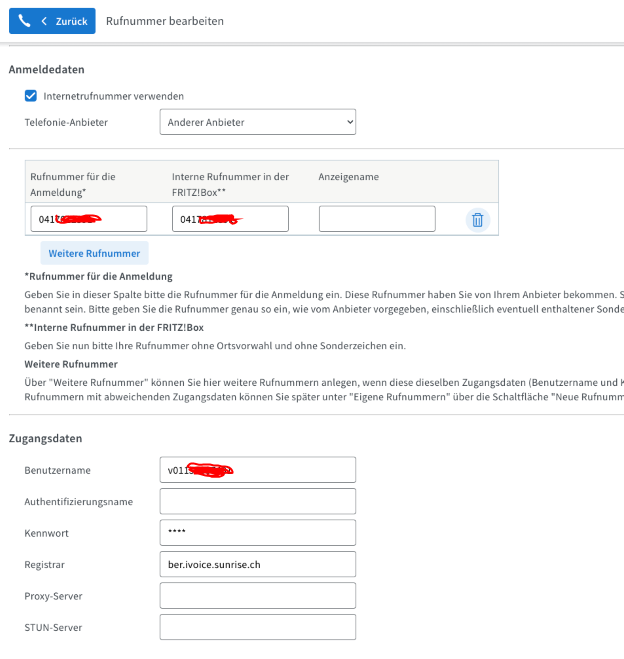Screen dimensions: 624x659
Task: Click the empty Anzeigename input field
Action: 377,219
